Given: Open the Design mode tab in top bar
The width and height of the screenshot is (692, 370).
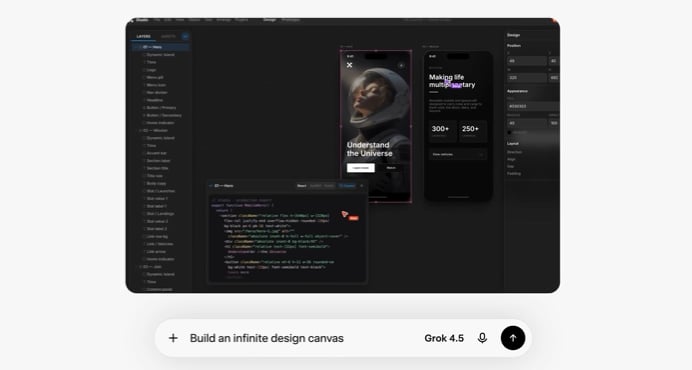Looking at the screenshot, I should click(270, 20).
